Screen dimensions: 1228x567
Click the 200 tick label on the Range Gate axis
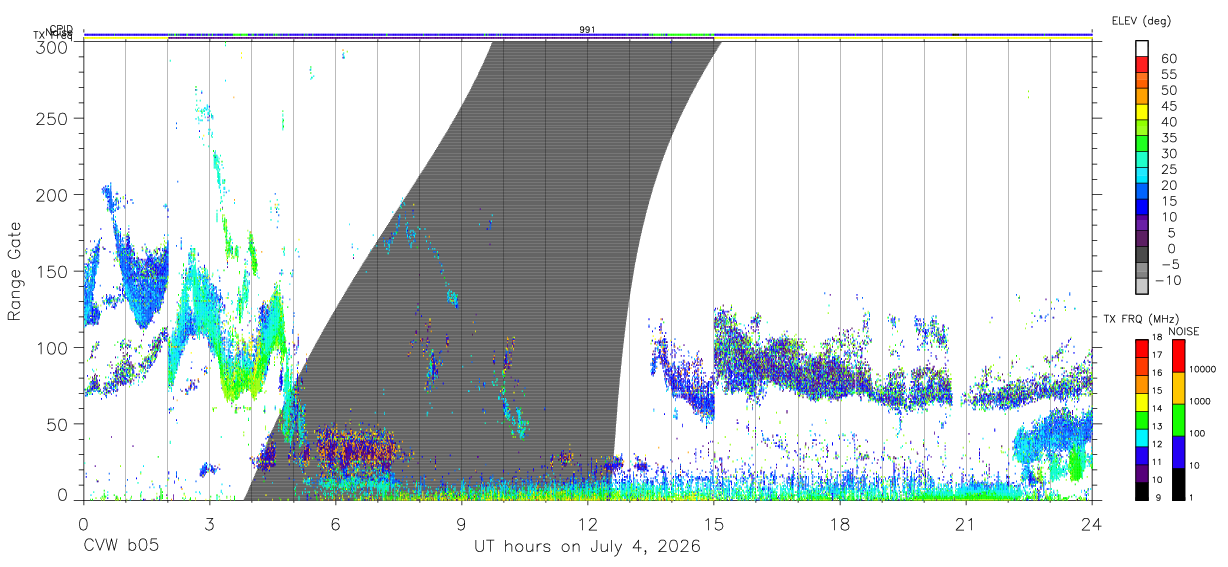[x=52, y=195]
